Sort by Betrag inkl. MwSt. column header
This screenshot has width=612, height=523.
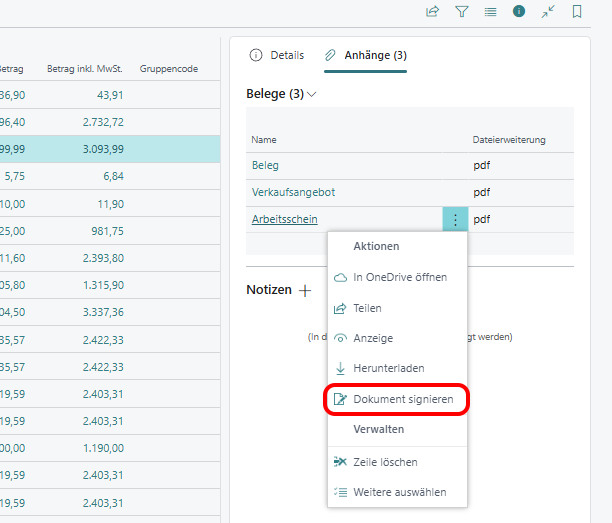85,69
